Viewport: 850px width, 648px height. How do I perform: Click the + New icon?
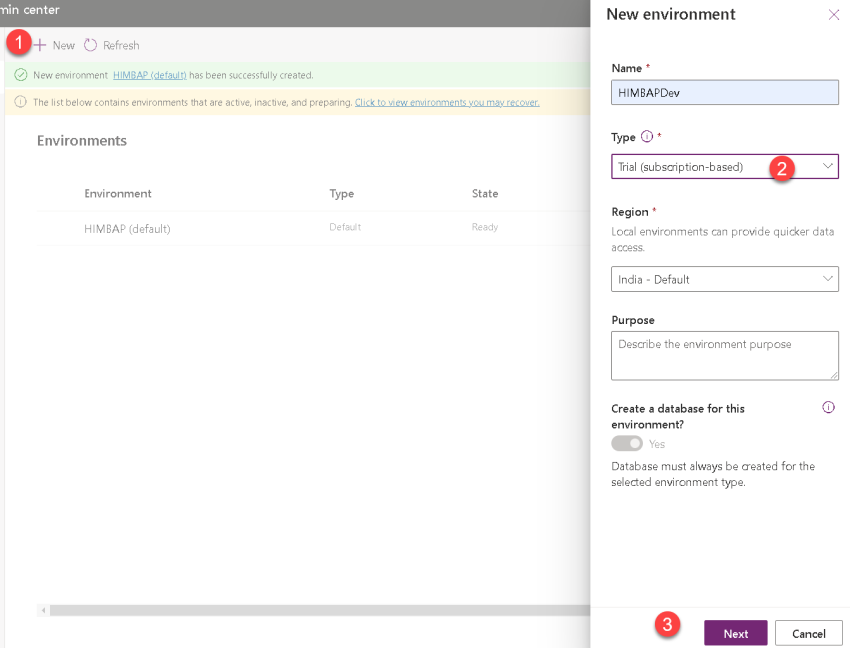point(41,45)
